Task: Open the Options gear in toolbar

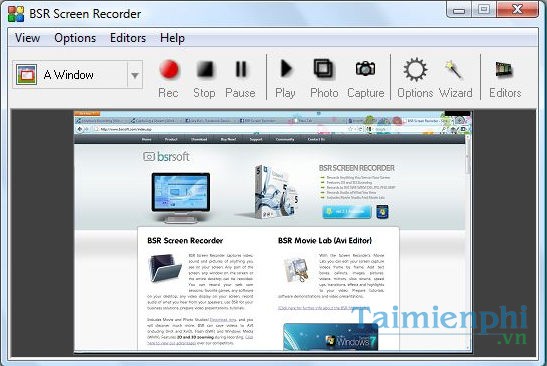Action: point(415,79)
